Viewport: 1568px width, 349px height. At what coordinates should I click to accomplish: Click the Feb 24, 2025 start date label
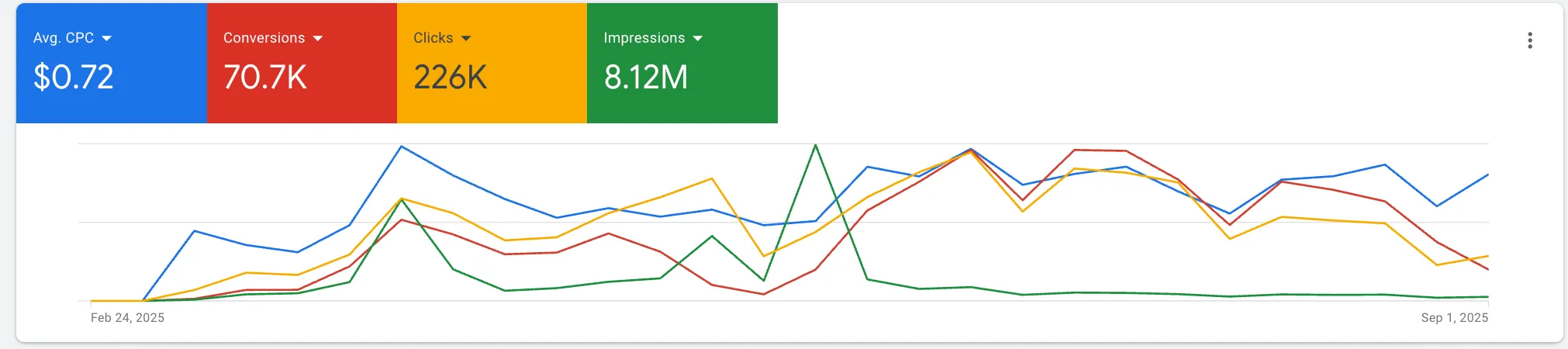[127, 318]
